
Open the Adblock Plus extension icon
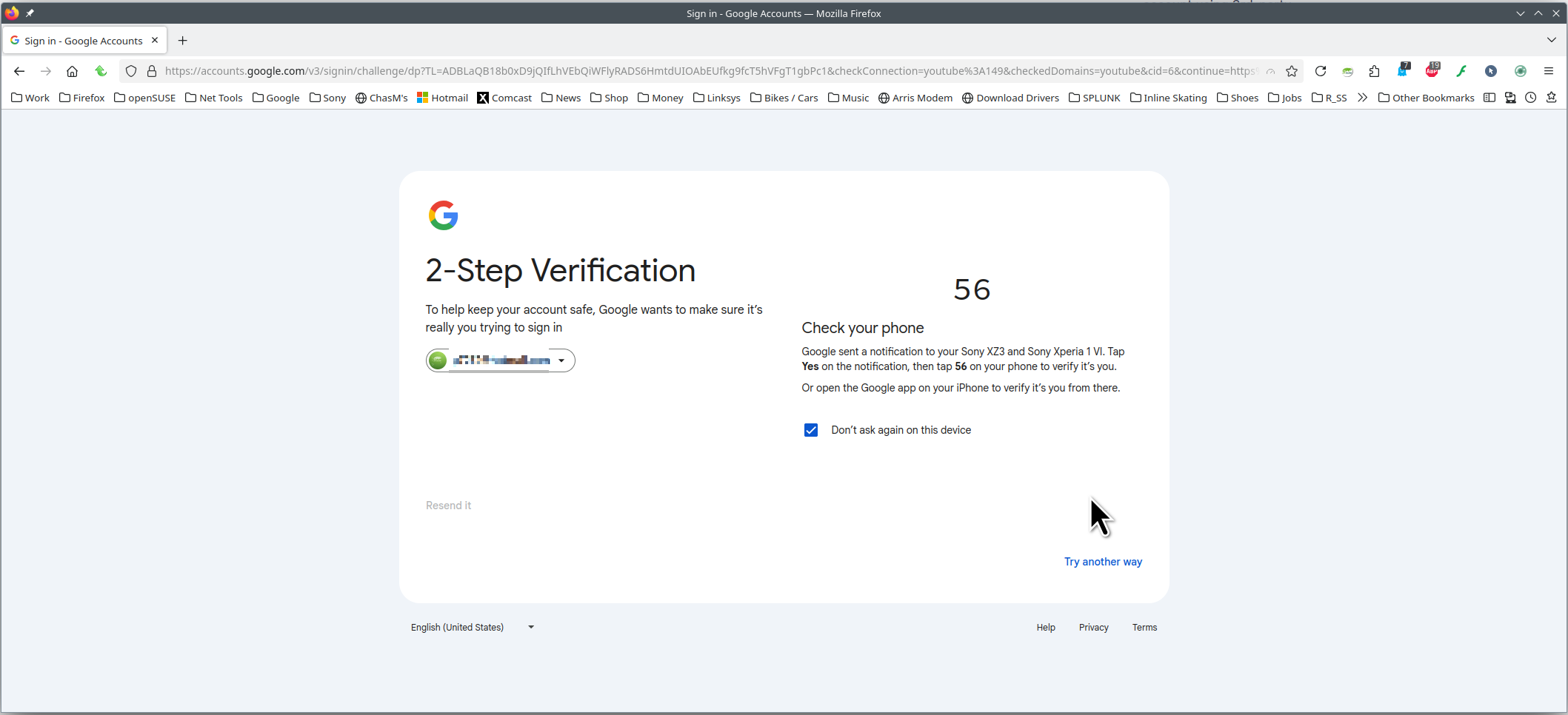point(1432,71)
